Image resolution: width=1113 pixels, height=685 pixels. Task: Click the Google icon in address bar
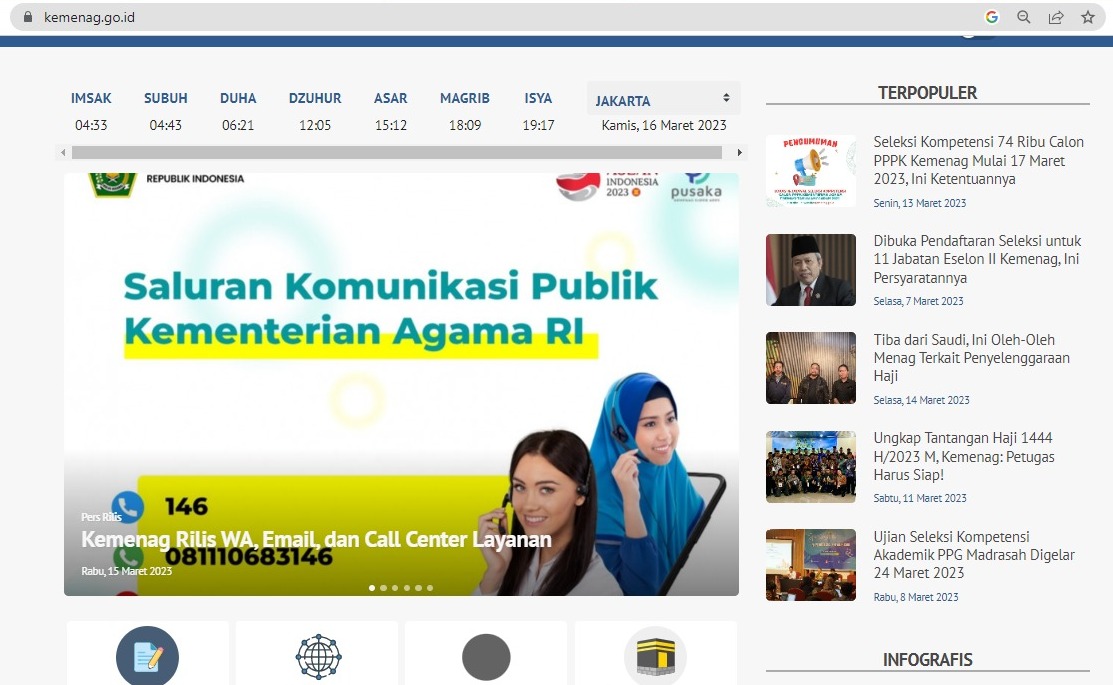pyautogui.click(x=992, y=17)
